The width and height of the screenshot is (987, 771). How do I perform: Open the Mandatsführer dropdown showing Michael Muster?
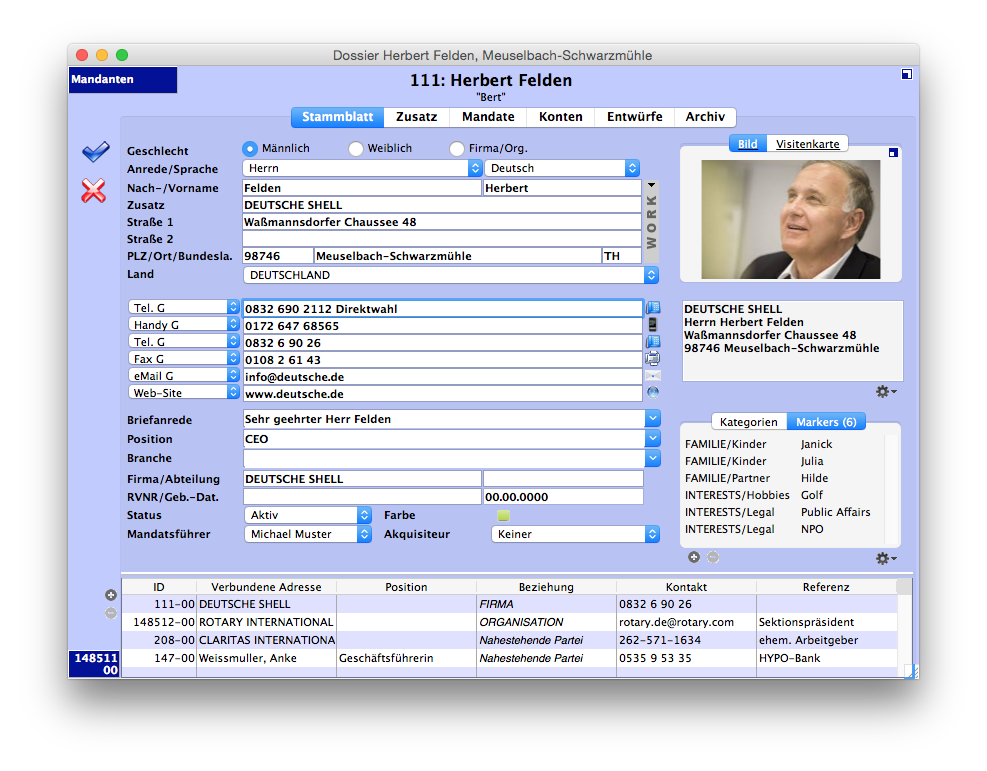coord(366,533)
